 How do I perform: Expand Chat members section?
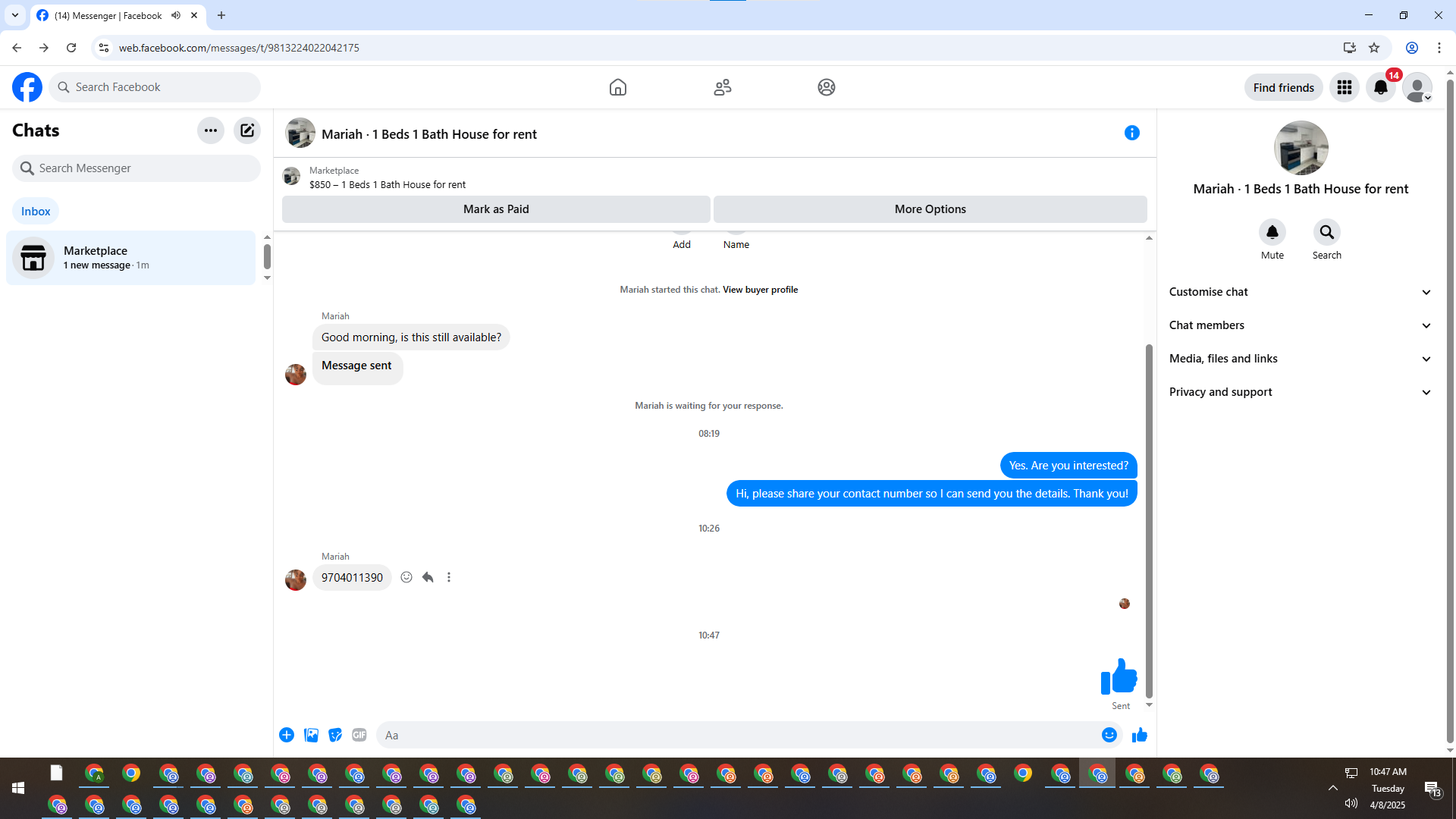tap(1300, 325)
